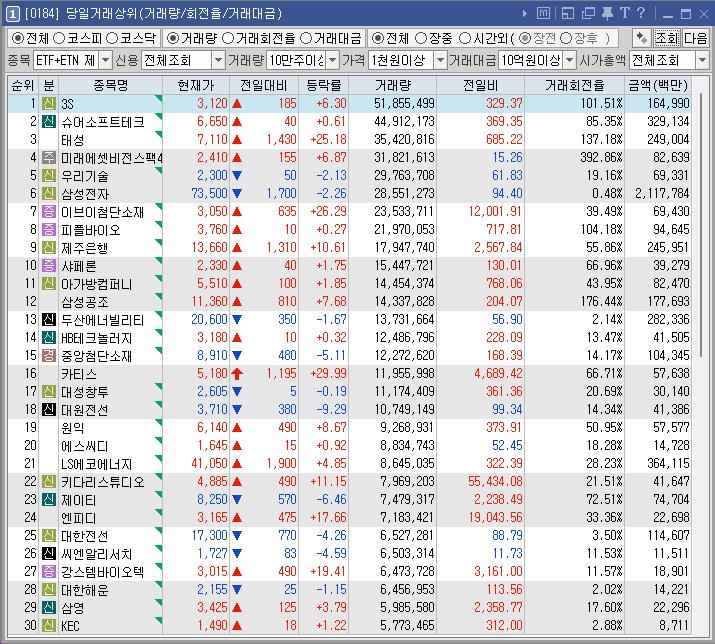715x644 pixels.
Task: Open font settings with the T icon
Action: 624,13
